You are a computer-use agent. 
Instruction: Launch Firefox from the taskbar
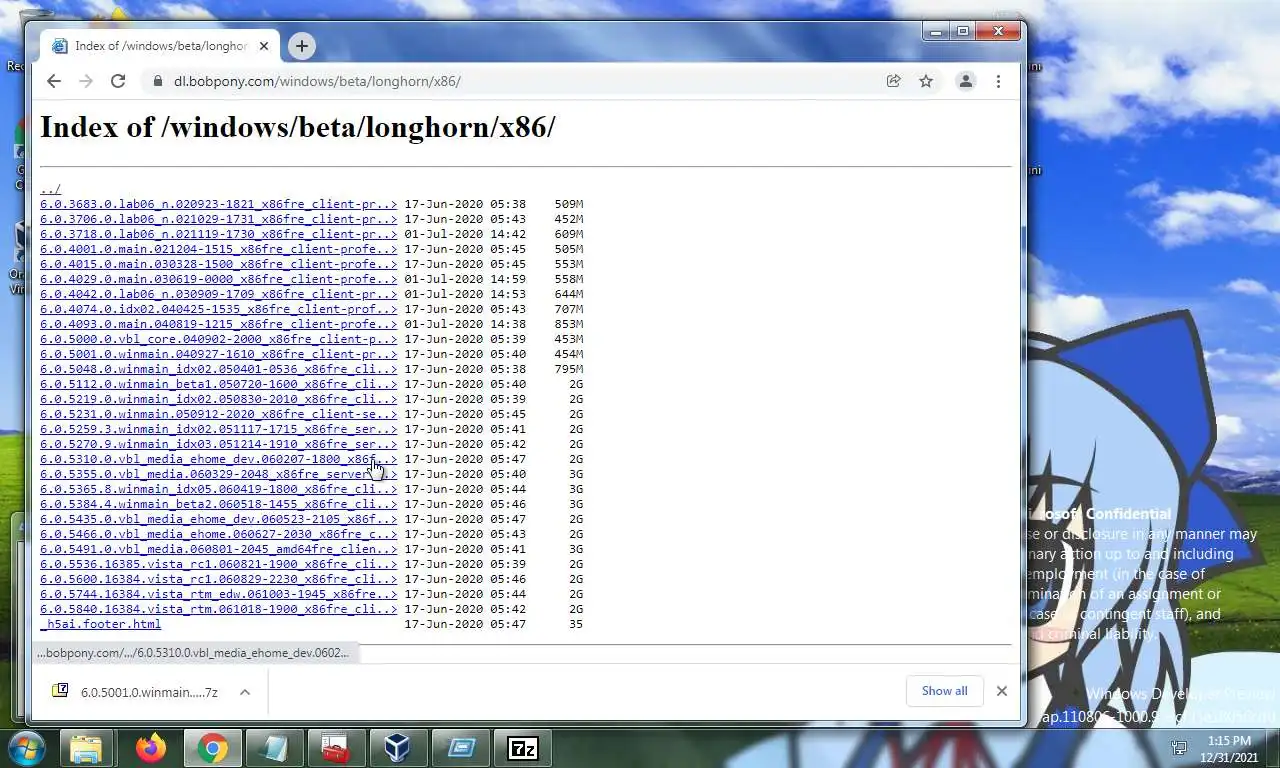tap(151, 748)
